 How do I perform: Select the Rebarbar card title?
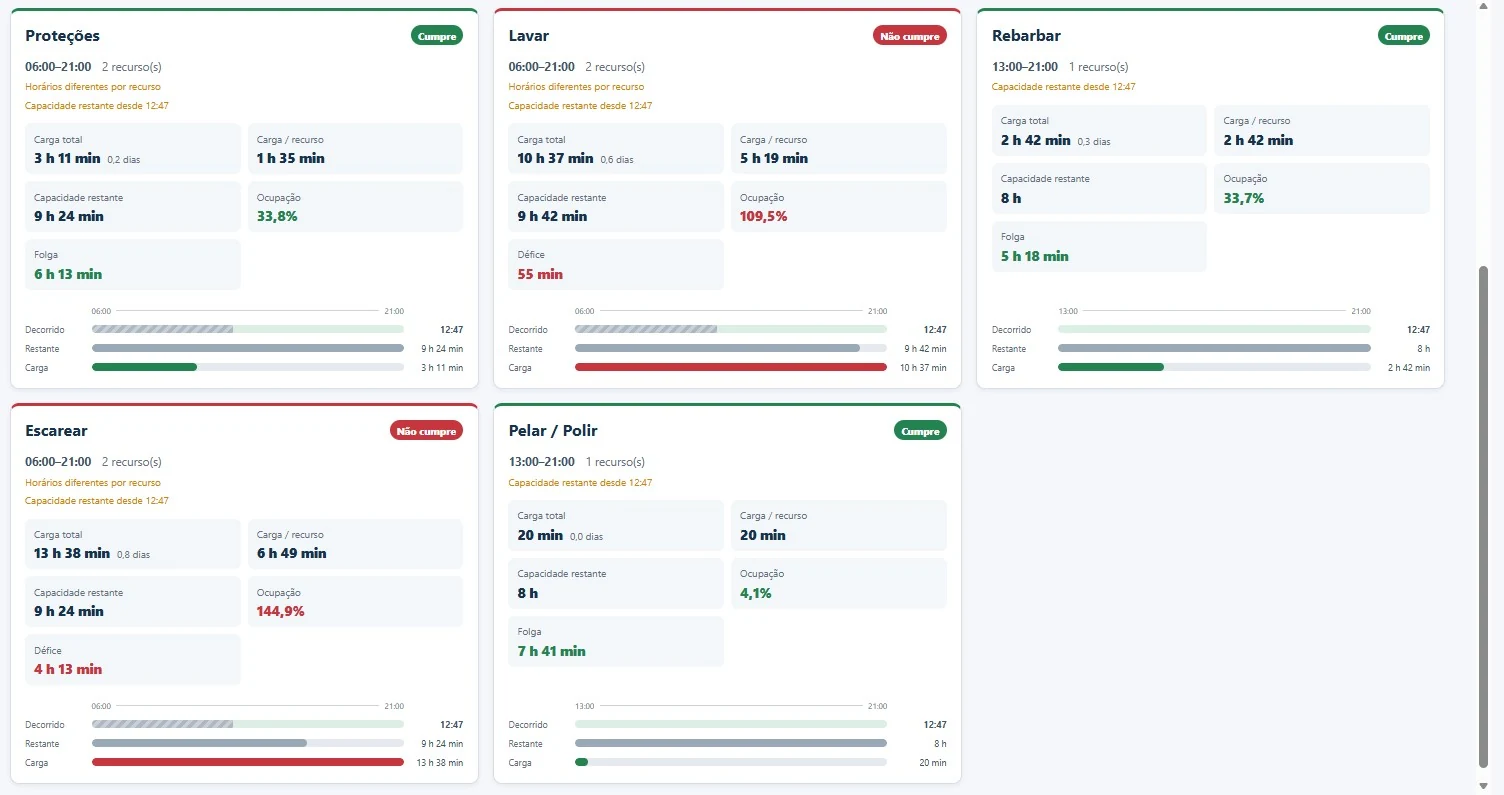point(1026,36)
